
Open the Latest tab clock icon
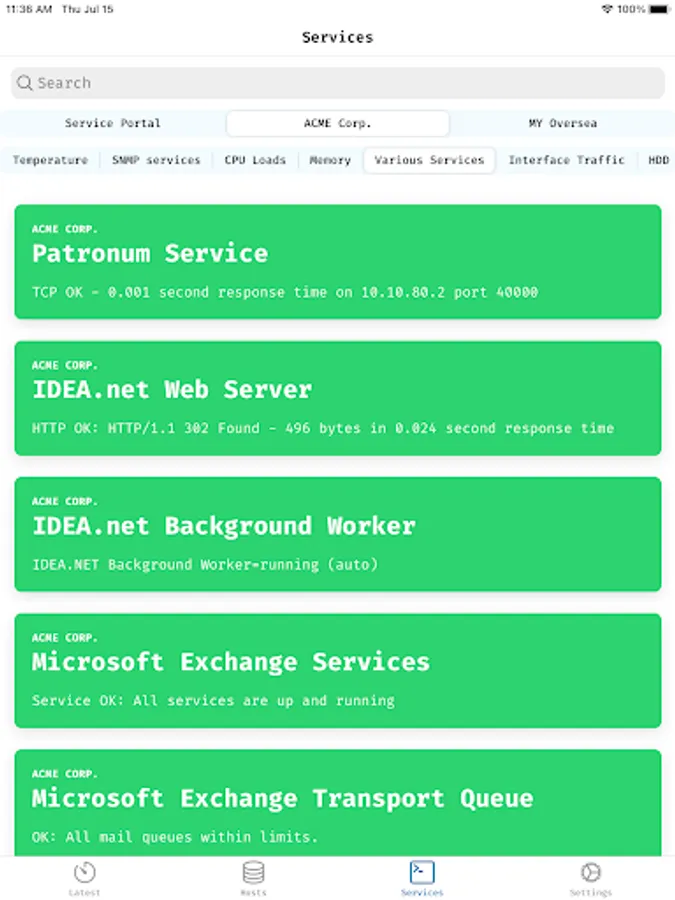point(84,872)
